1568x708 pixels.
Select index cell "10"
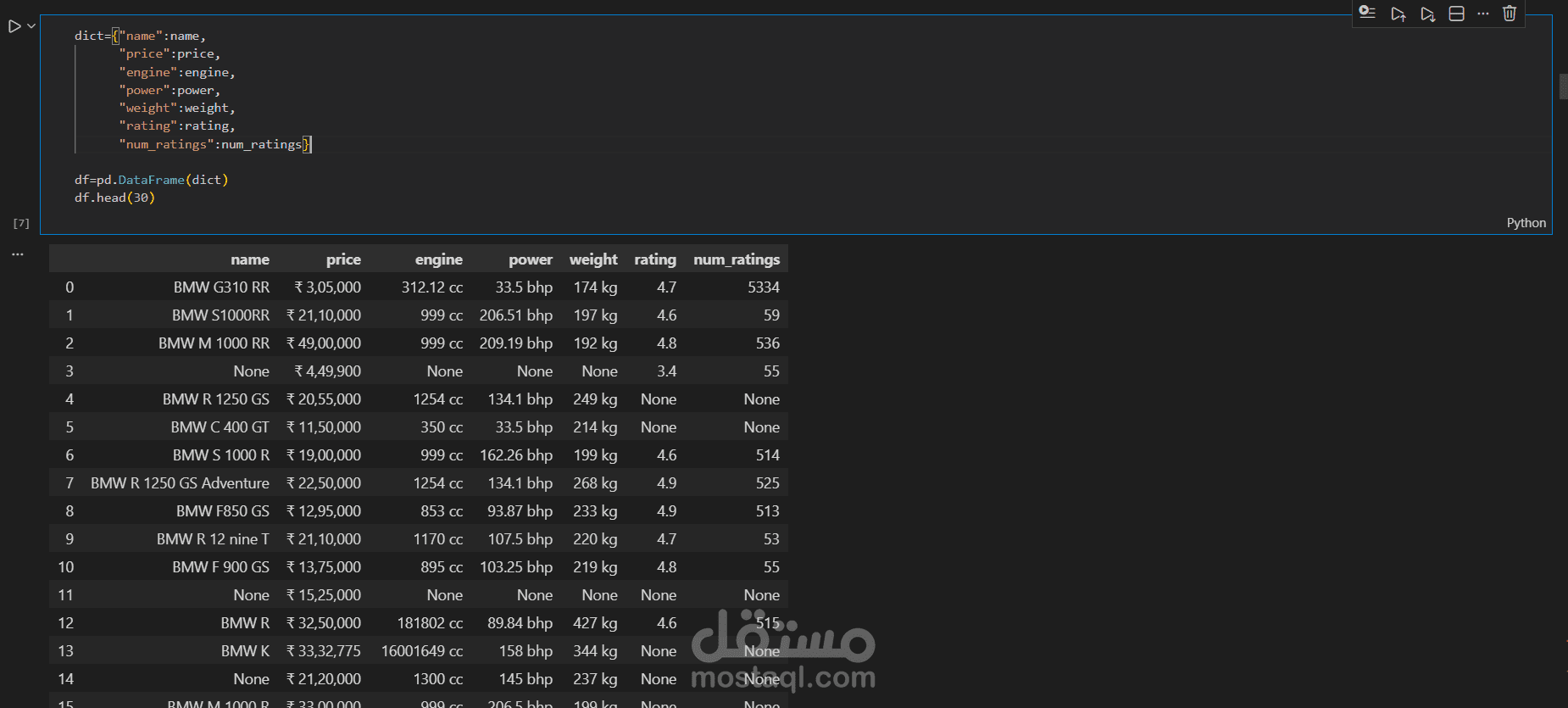tap(66, 567)
